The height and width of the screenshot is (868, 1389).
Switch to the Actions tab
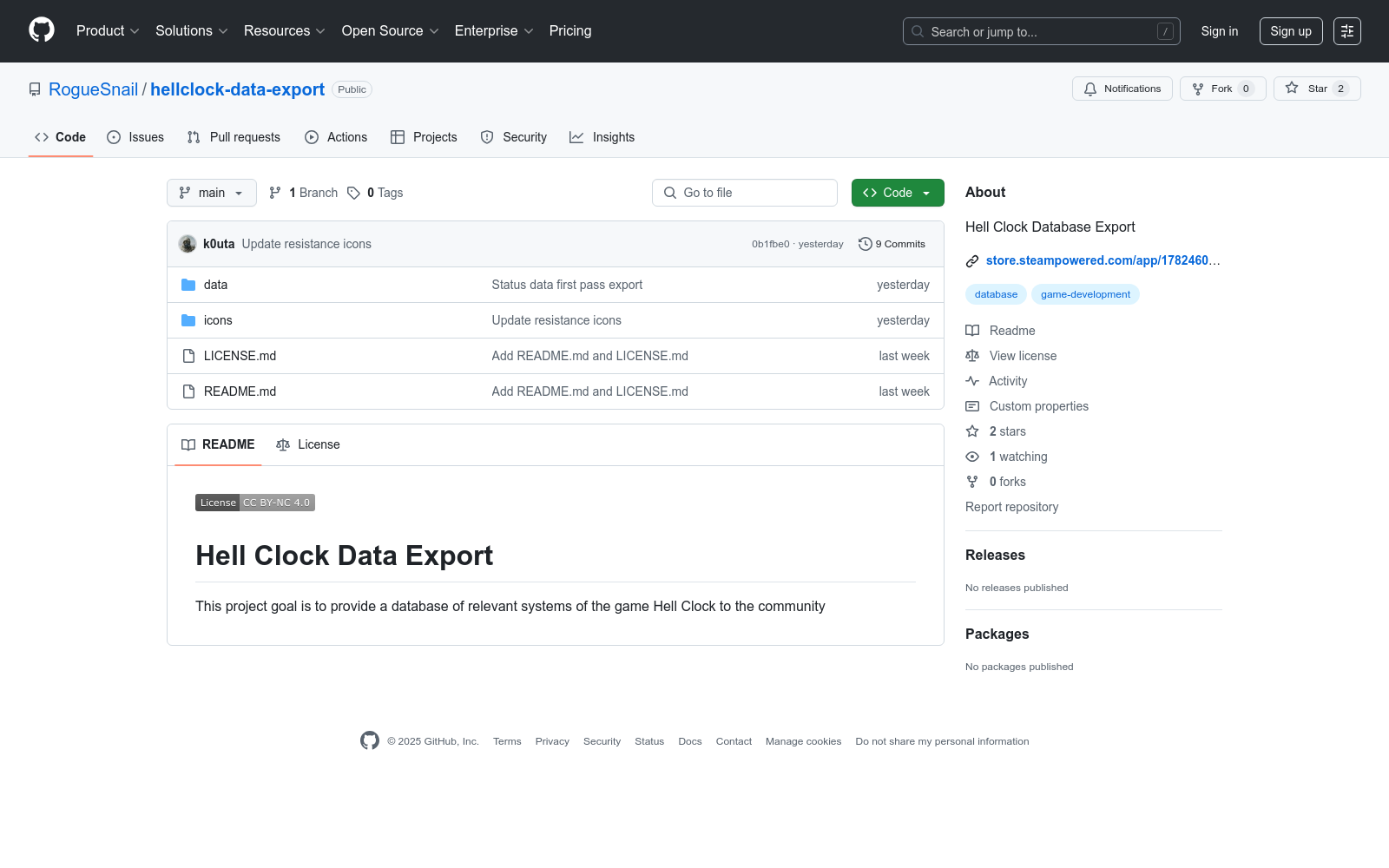(336, 137)
